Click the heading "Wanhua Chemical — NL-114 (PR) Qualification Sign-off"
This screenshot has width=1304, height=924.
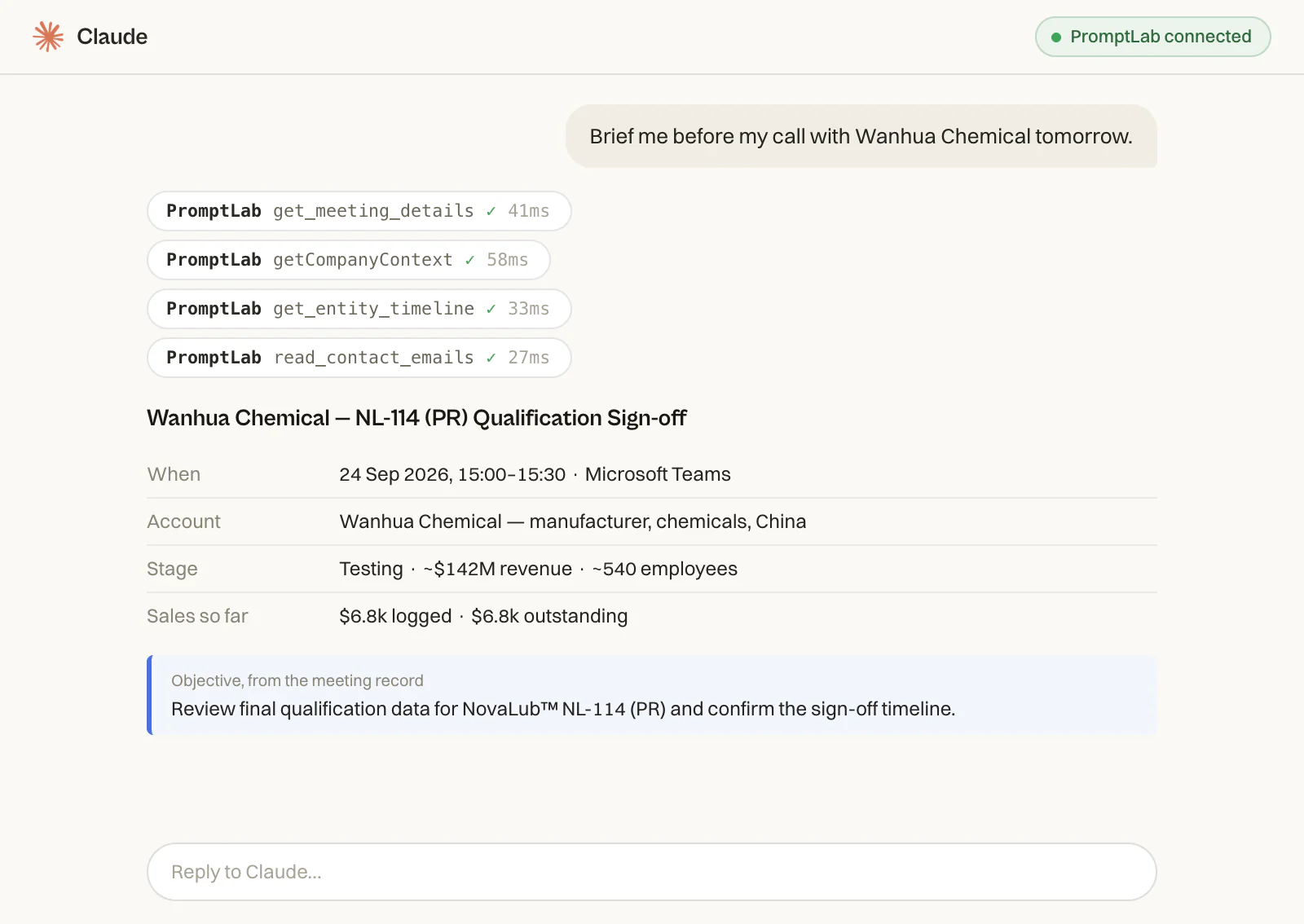click(416, 418)
